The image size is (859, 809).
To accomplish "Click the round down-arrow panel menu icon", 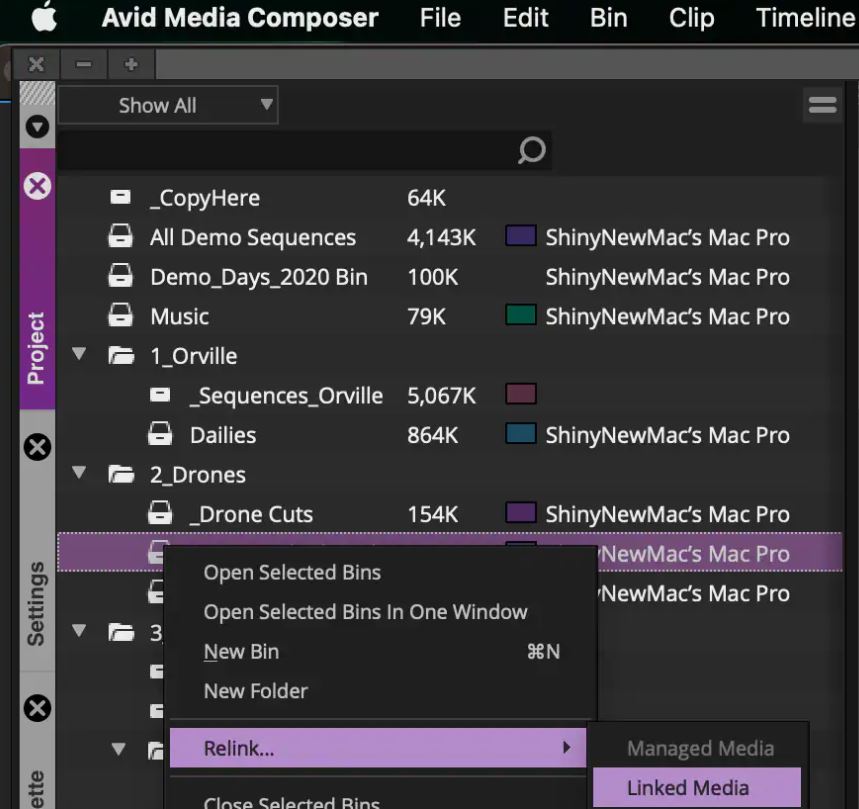I will (x=37, y=127).
